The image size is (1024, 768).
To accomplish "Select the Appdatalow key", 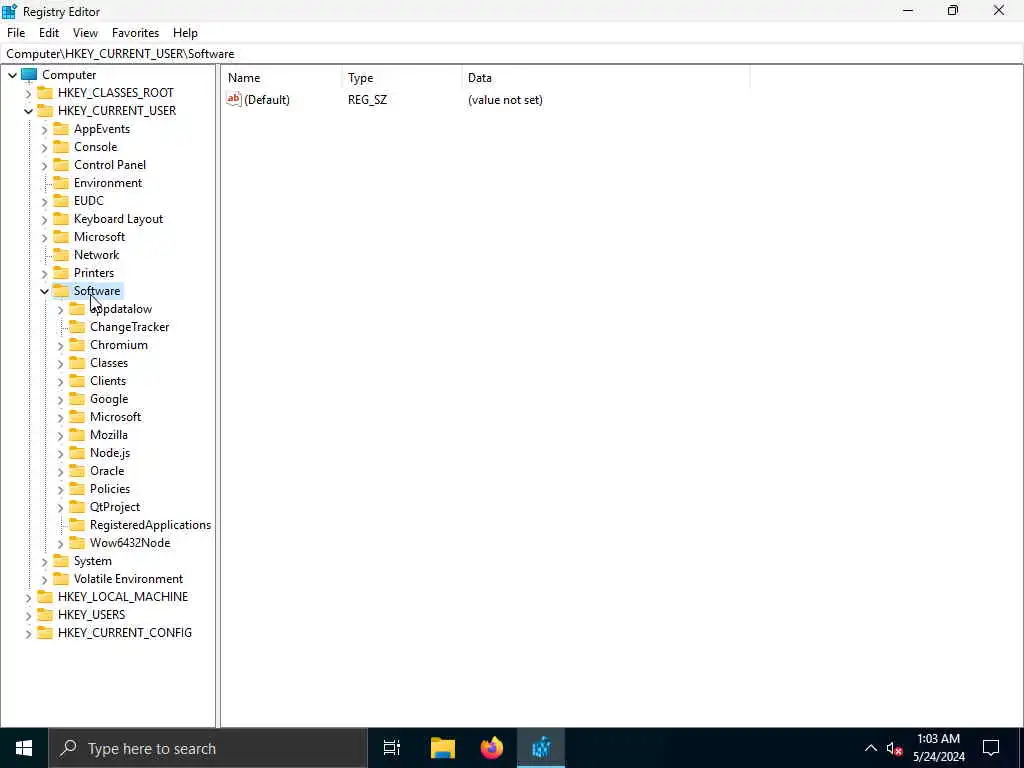I will [x=121, y=309].
